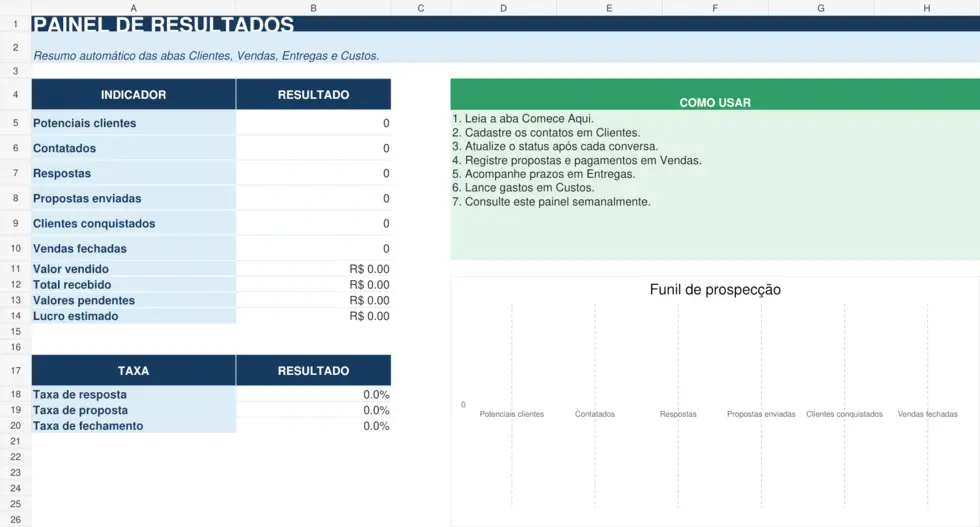The width and height of the screenshot is (980, 527).
Task: Click the Lucro estimado label cell
Action: 134,316
